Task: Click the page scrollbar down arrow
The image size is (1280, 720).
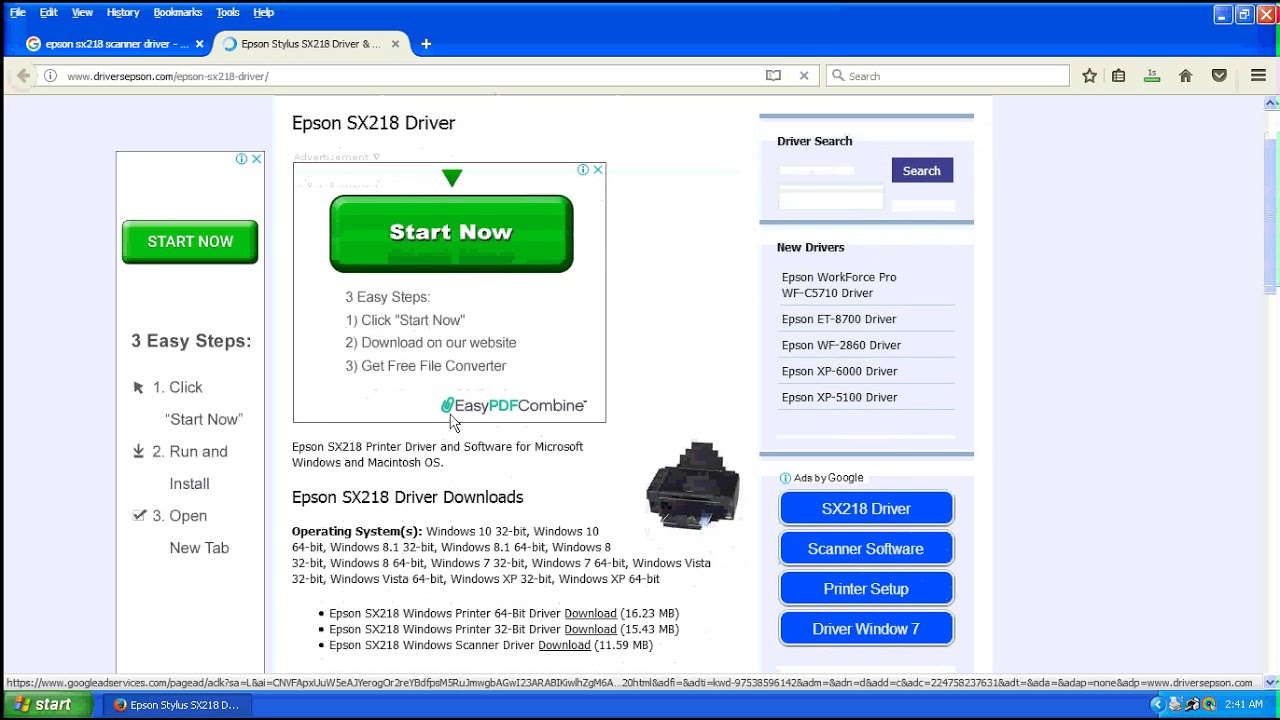Action: pyautogui.click(x=1272, y=682)
